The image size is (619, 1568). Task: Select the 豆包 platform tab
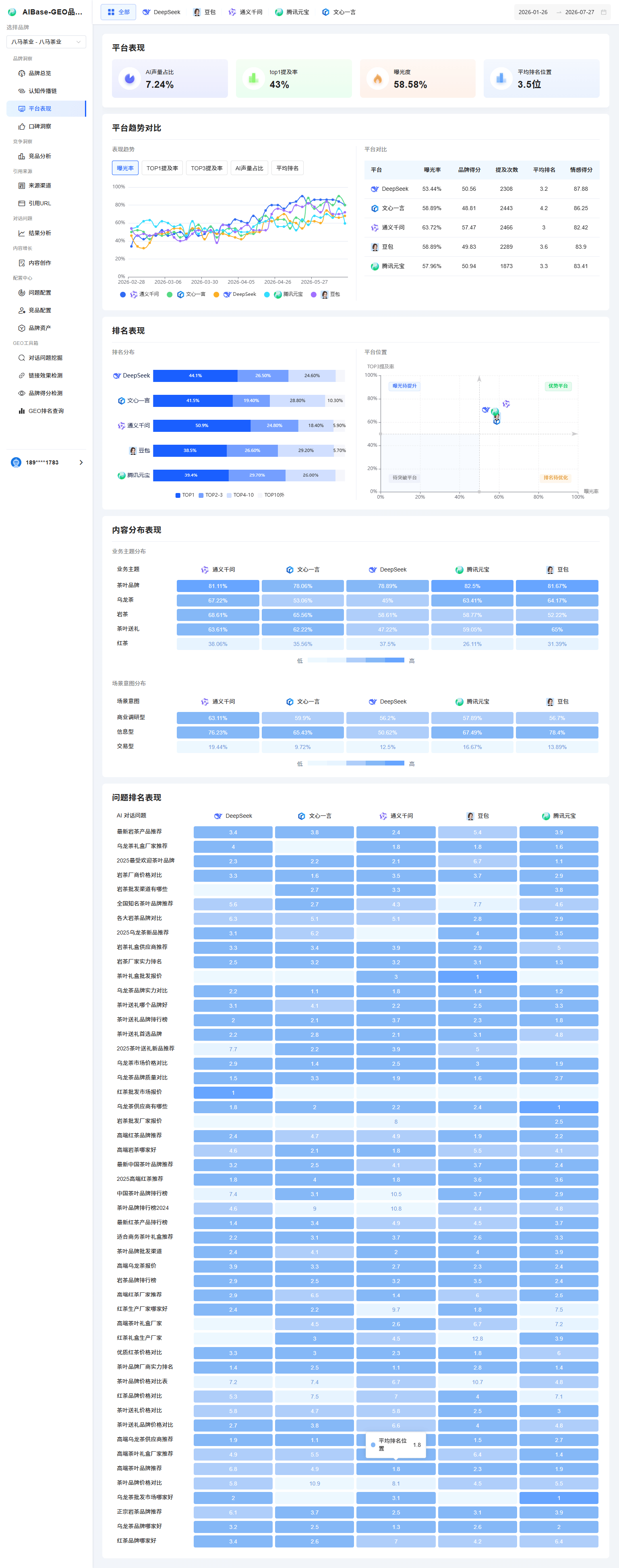204,12
